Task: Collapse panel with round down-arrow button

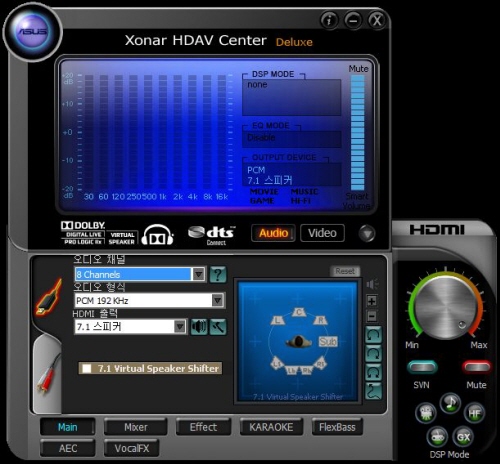Action: point(367,233)
